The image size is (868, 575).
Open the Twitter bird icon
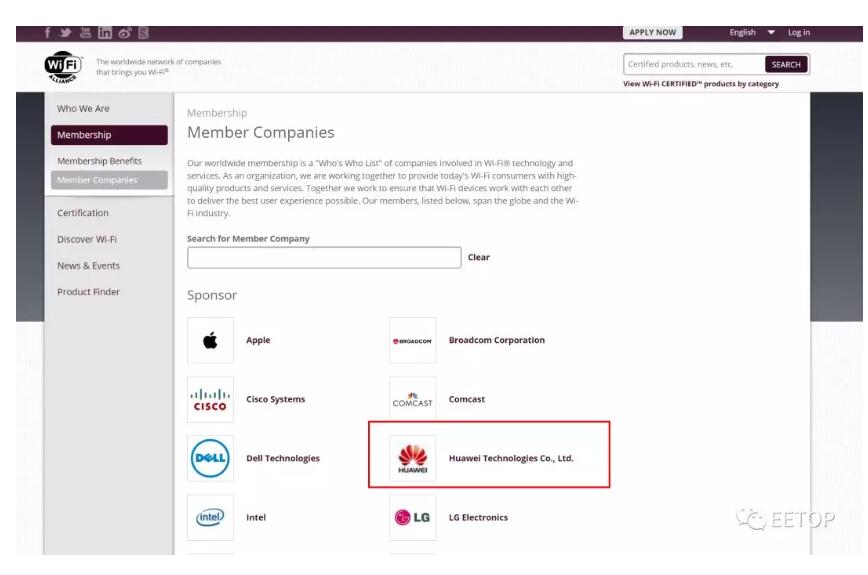65,33
